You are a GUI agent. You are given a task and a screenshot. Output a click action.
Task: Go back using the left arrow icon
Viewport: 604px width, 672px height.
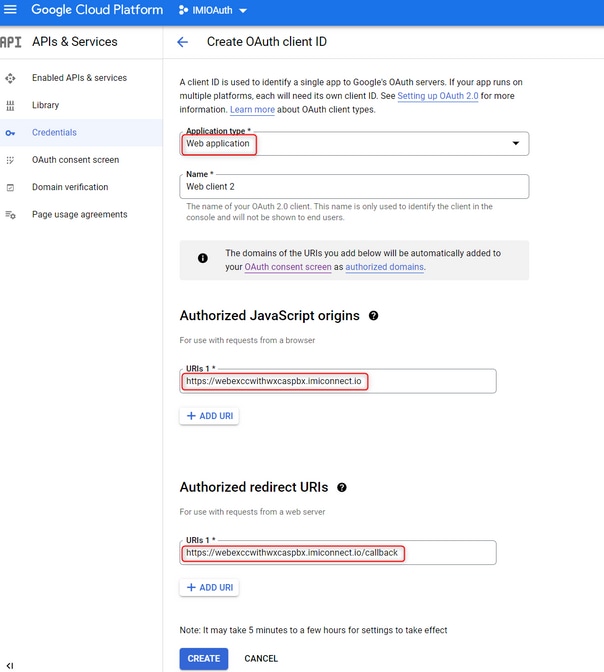[x=183, y=42]
